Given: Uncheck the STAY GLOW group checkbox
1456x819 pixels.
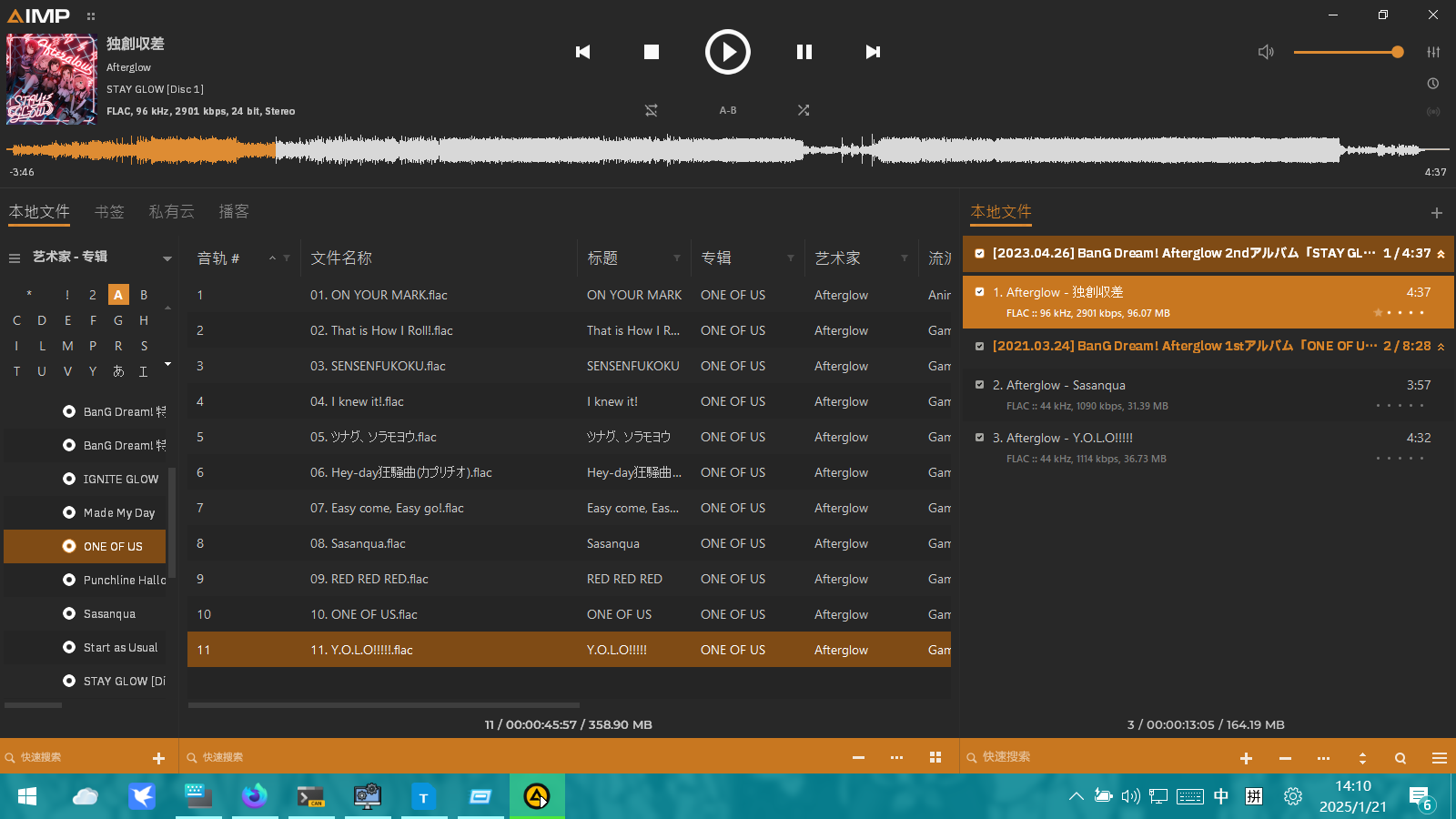Looking at the screenshot, I should click(979, 254).
